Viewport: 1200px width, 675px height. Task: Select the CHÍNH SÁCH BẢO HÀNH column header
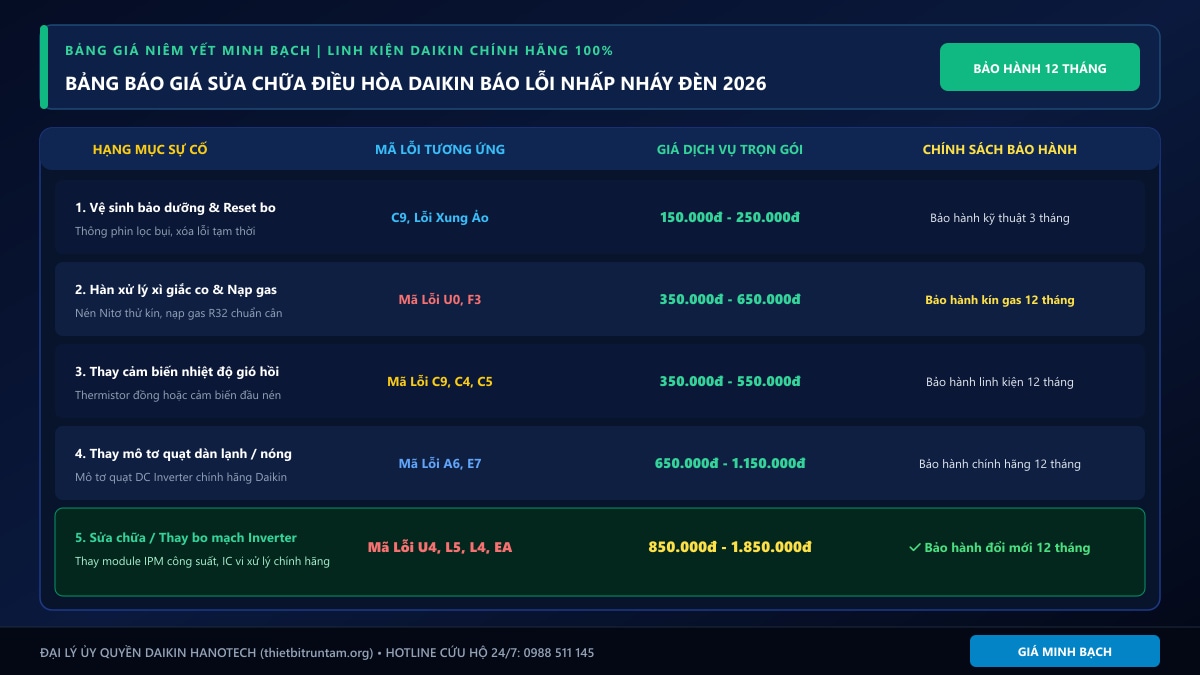click(1000, 149)
